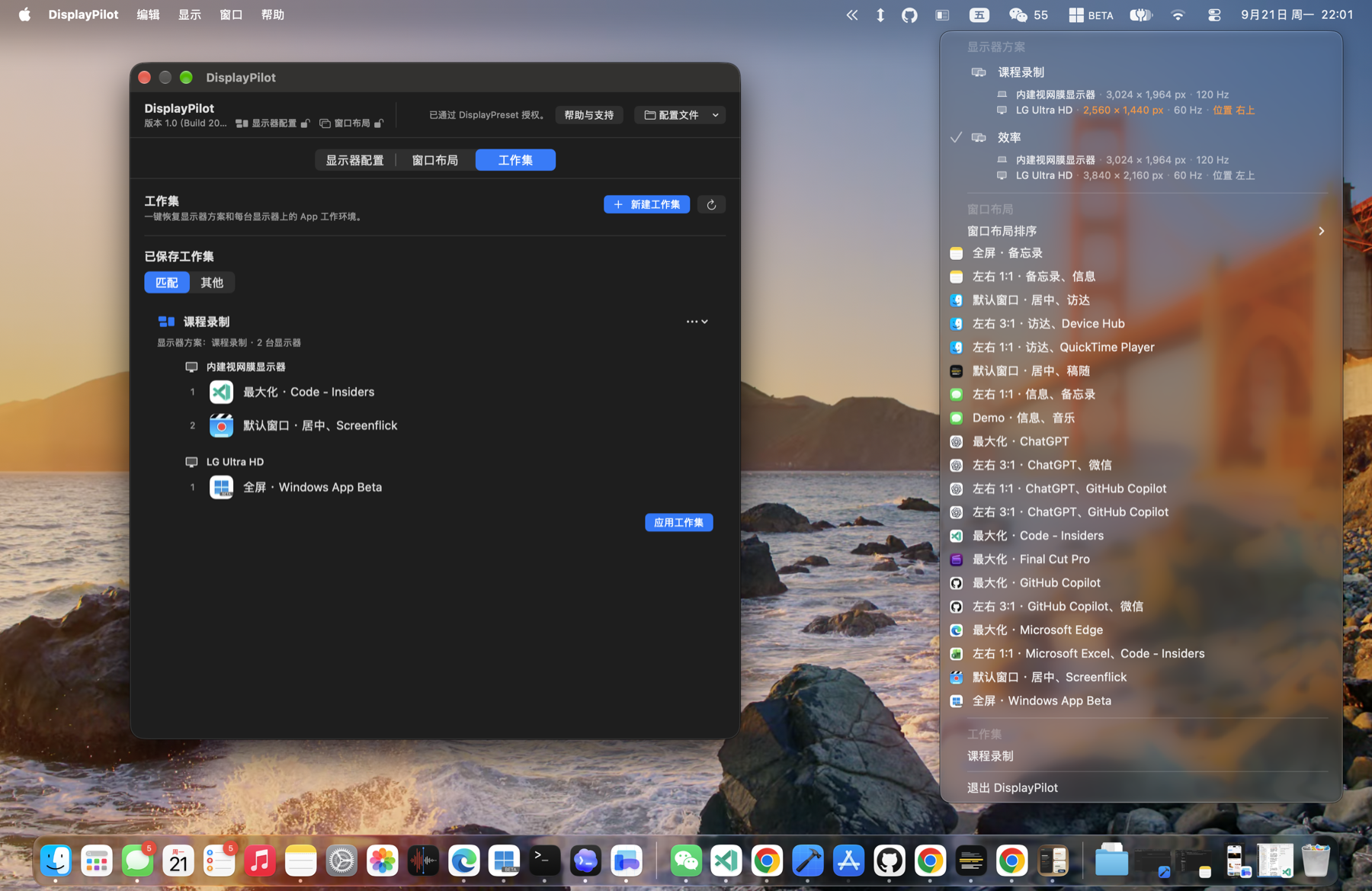Select layout 默认窗口・居中、访达
The image size is (1372, 891).
click(1141, 300)
